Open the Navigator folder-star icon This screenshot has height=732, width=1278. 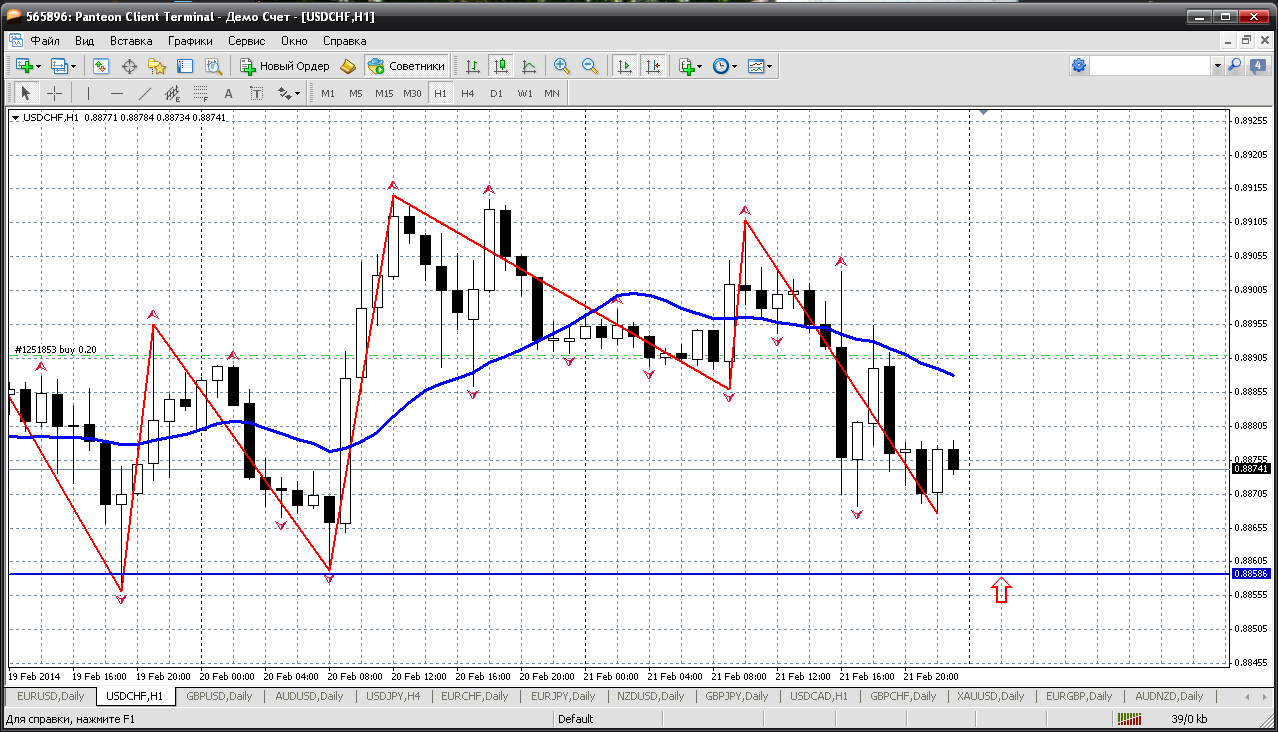point(157,66)
